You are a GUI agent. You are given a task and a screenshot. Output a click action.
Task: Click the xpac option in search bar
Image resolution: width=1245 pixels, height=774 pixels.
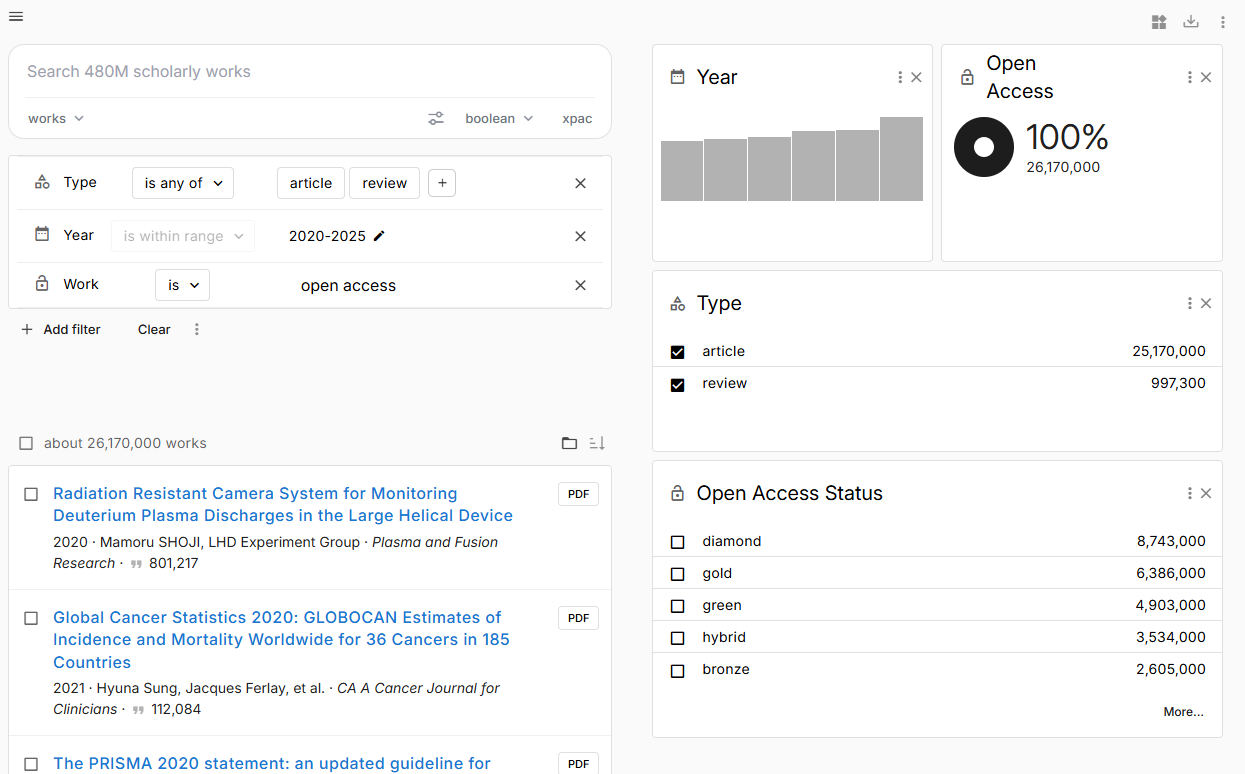click(x=577, y=118)
